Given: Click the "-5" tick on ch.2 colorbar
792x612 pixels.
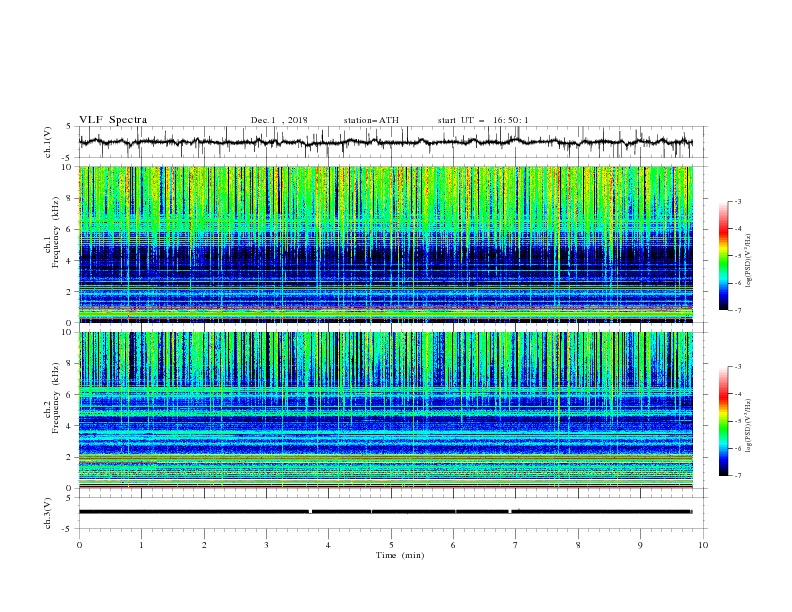Looking at the screenshot, I should pyautogui.click(x=738, y=421).
